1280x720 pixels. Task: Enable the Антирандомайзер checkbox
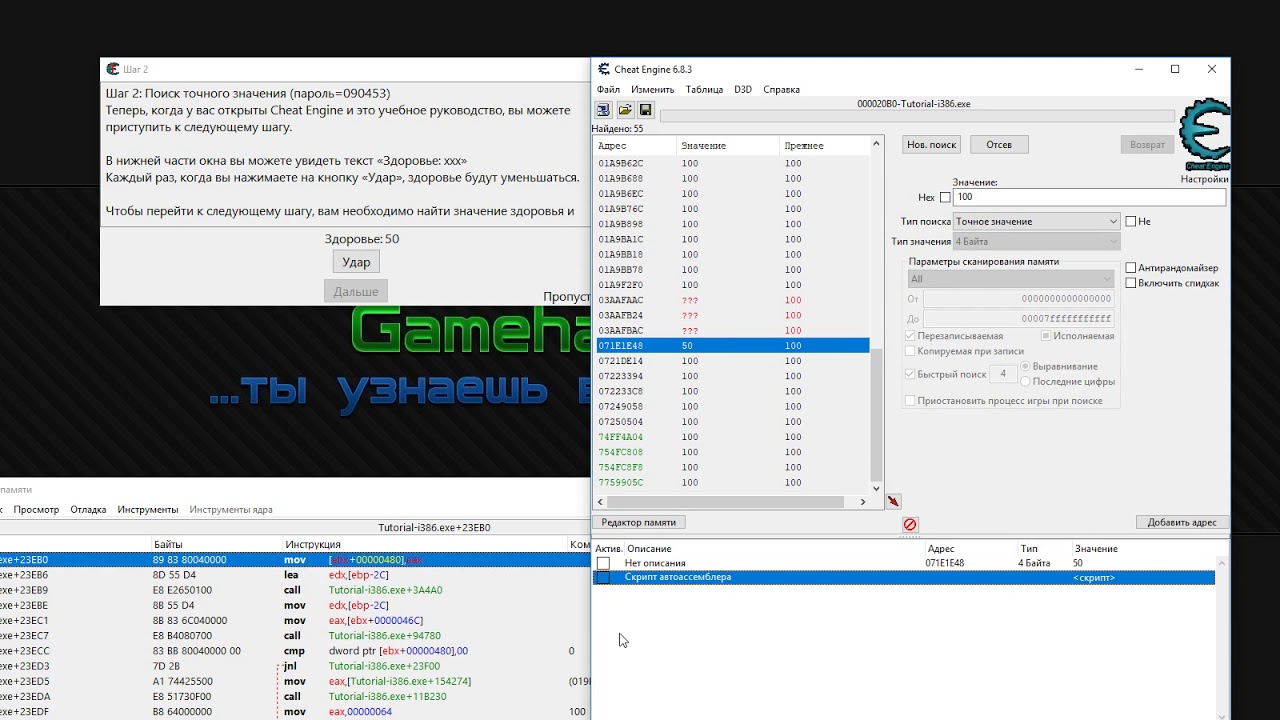pyautogui.click(x=1131, y=268)
